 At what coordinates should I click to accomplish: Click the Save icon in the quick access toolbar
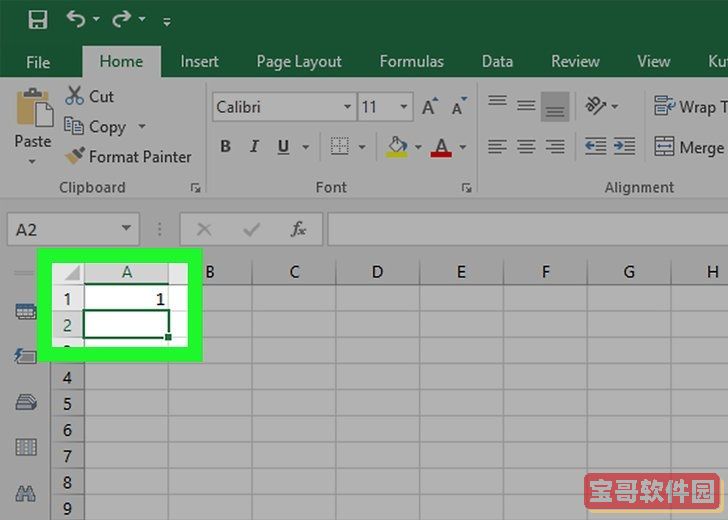[38, 20]
